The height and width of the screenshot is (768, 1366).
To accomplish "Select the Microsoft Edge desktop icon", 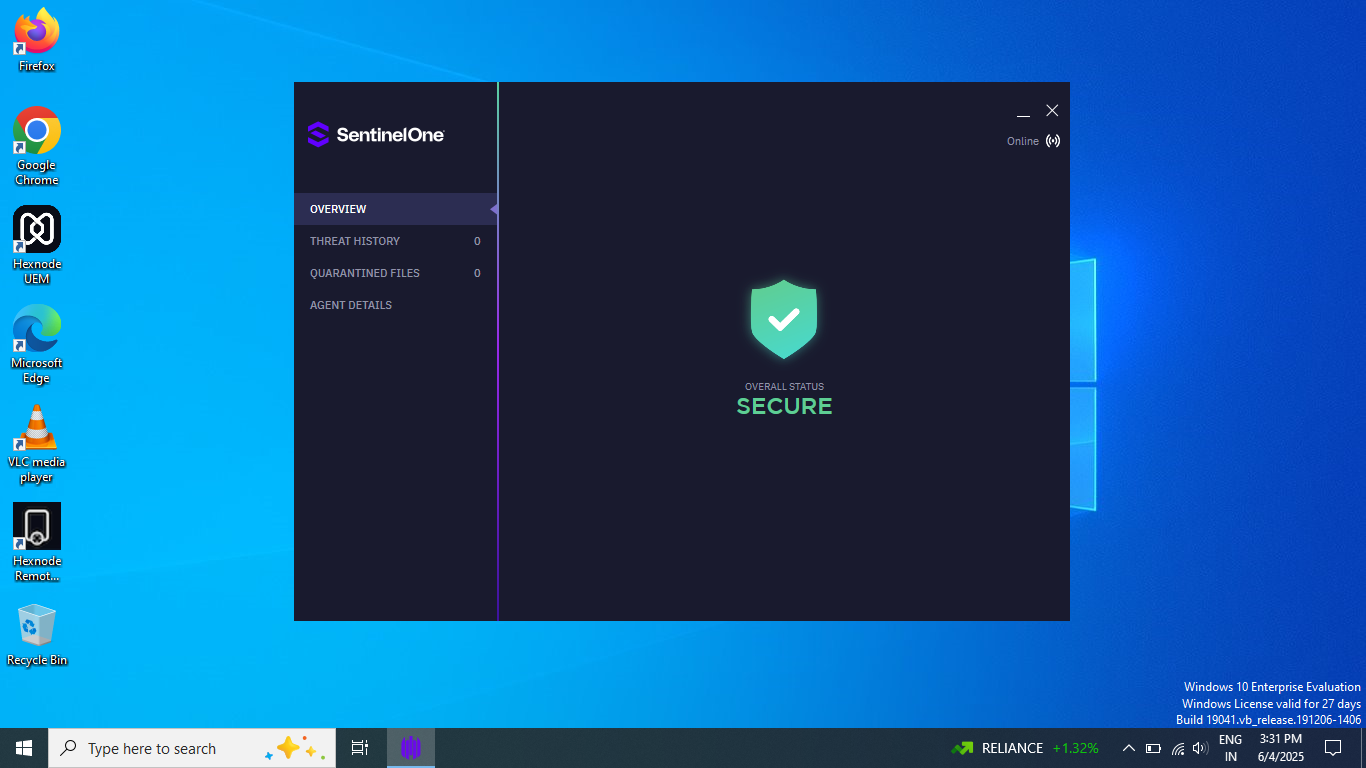I will click(x=37, y=344).
